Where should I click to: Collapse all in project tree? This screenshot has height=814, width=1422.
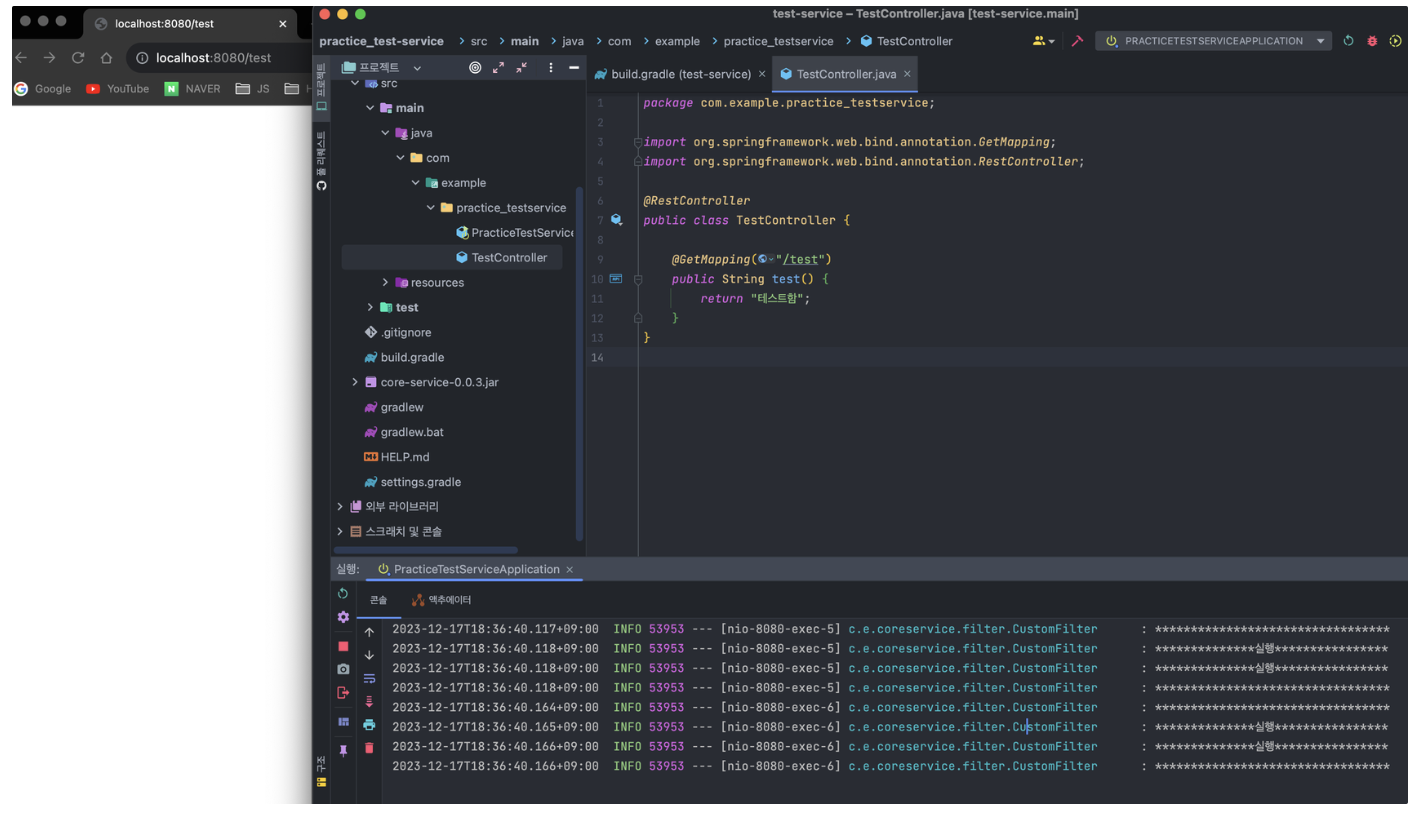click(521, 67)
